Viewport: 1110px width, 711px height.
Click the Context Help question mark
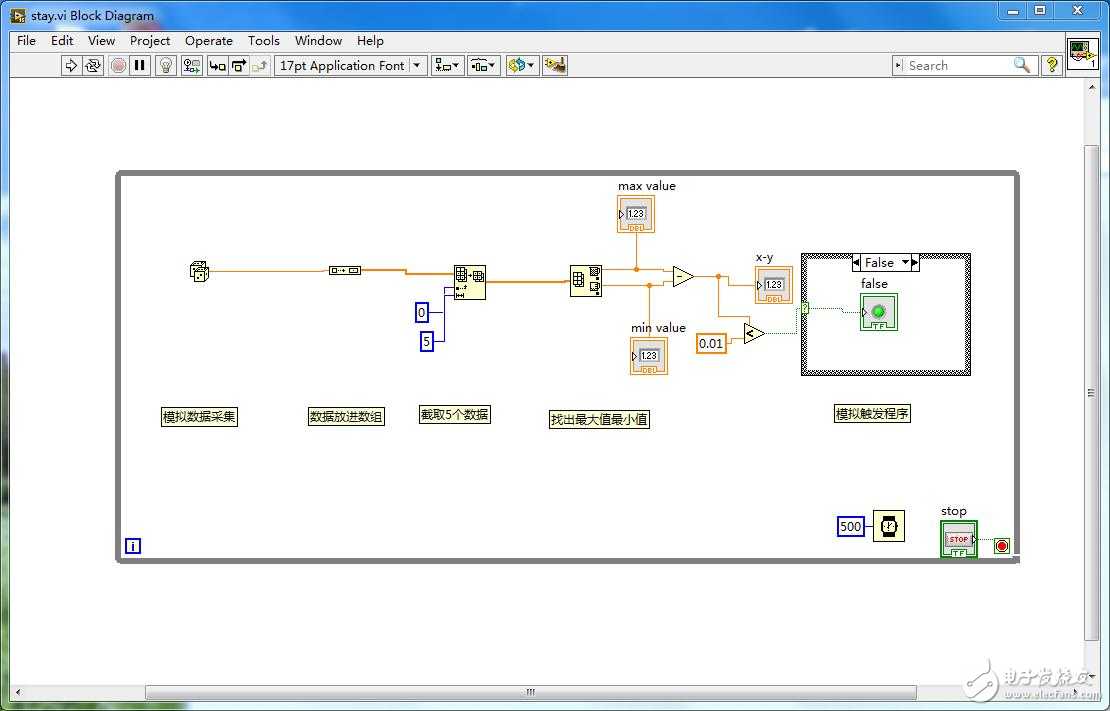[x=1052, y=65]
